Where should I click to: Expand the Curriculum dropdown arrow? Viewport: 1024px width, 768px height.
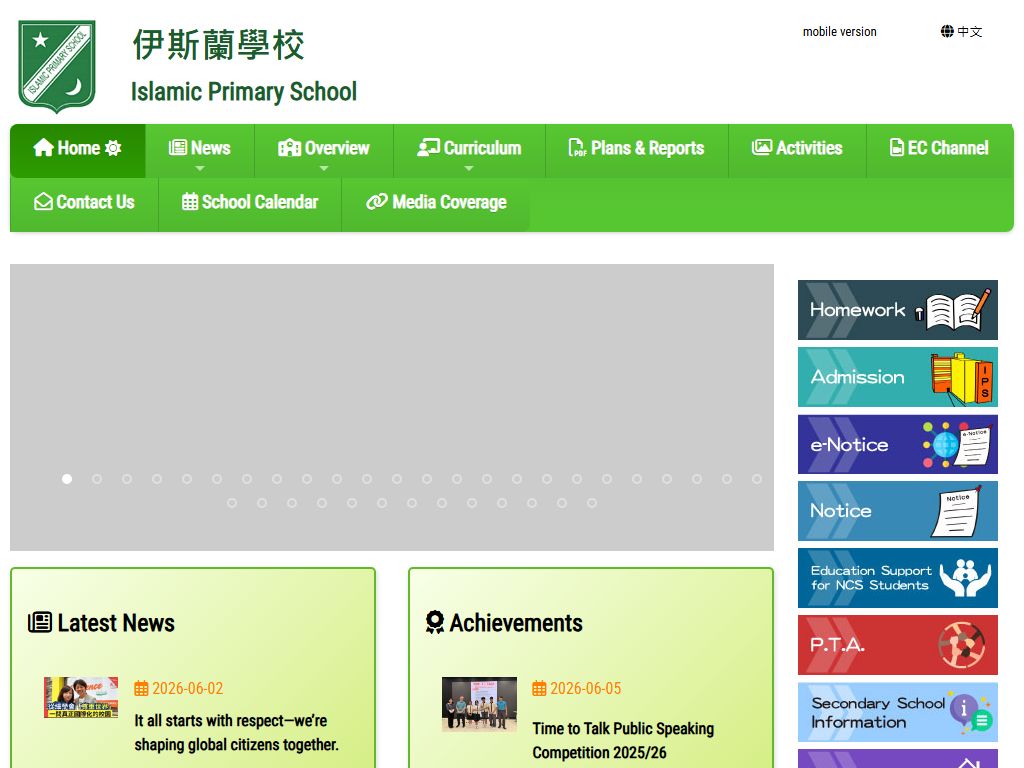[x=469, y=168]
